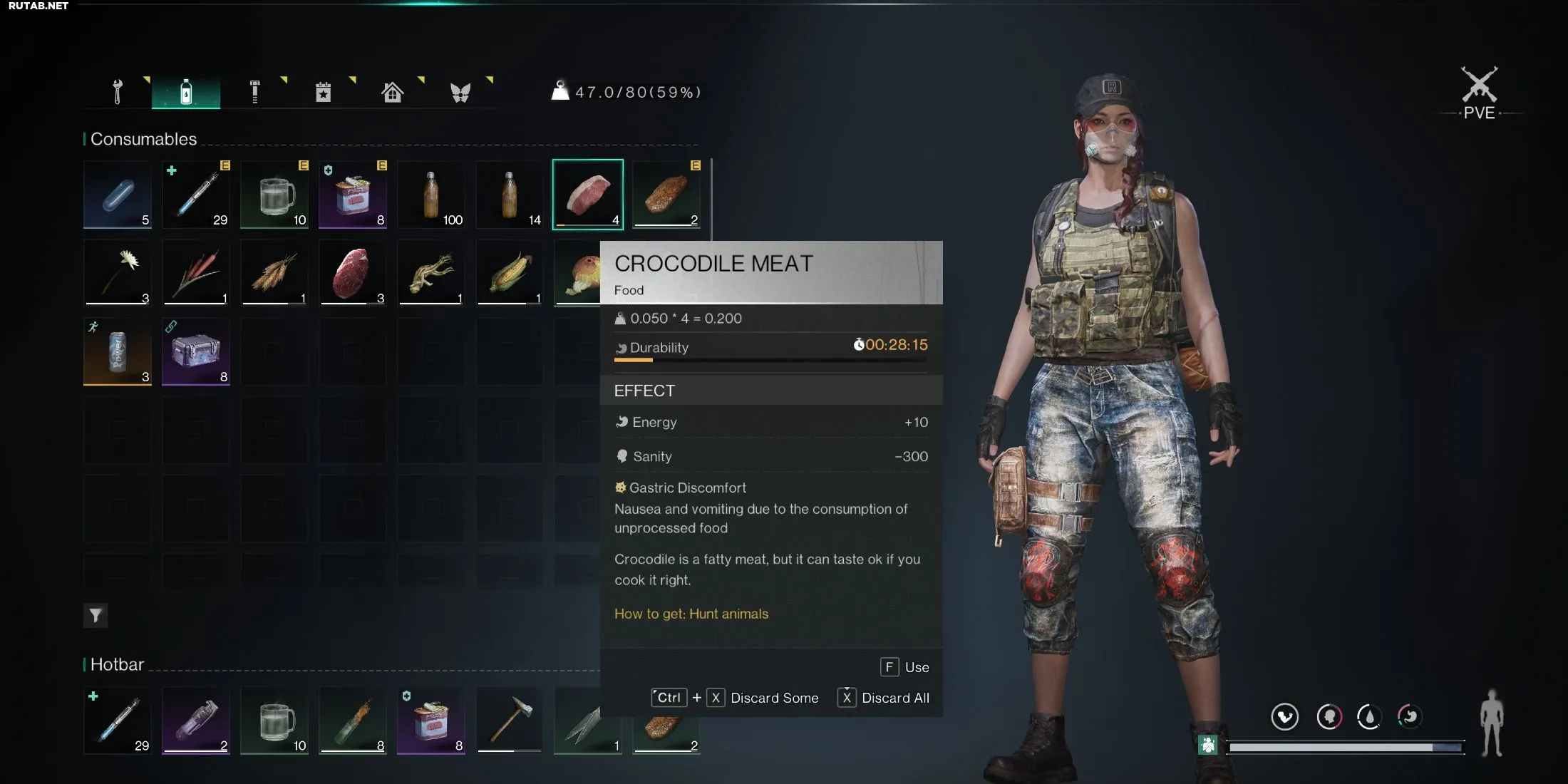Click the character body silhouette icon

click(x=1492, y=723)
